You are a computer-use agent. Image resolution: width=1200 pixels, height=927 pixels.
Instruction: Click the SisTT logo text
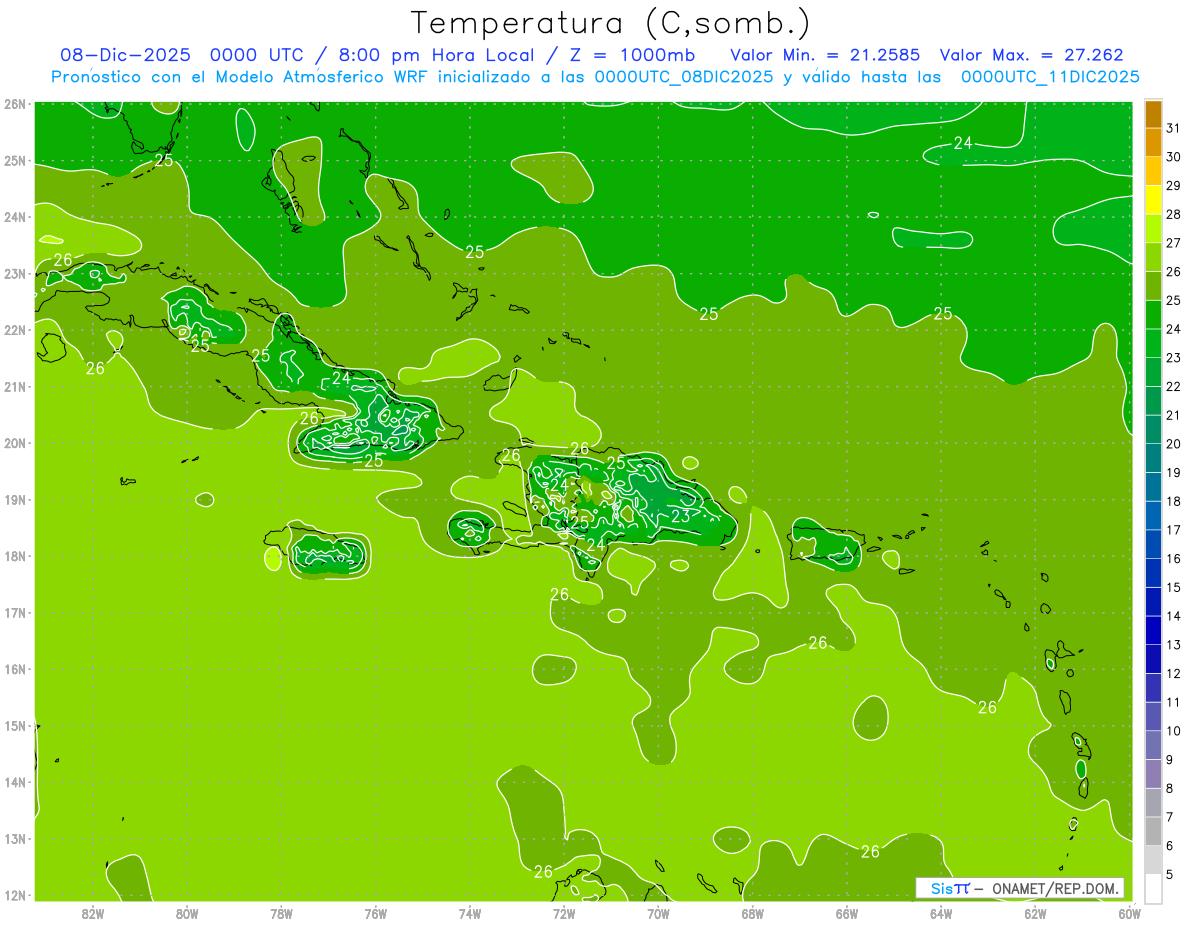949,888
